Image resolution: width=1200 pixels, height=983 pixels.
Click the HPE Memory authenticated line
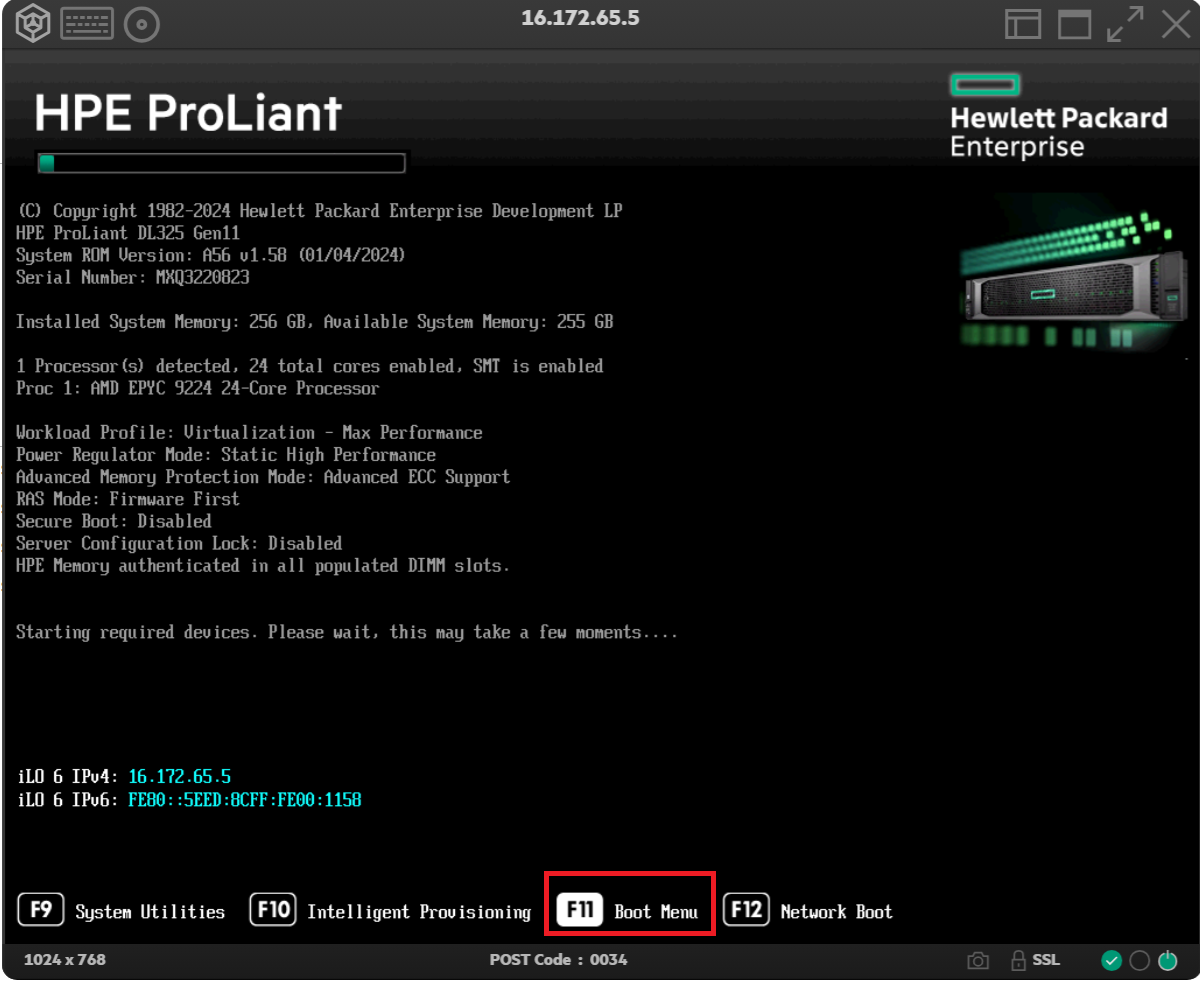[x=263, y=566]
